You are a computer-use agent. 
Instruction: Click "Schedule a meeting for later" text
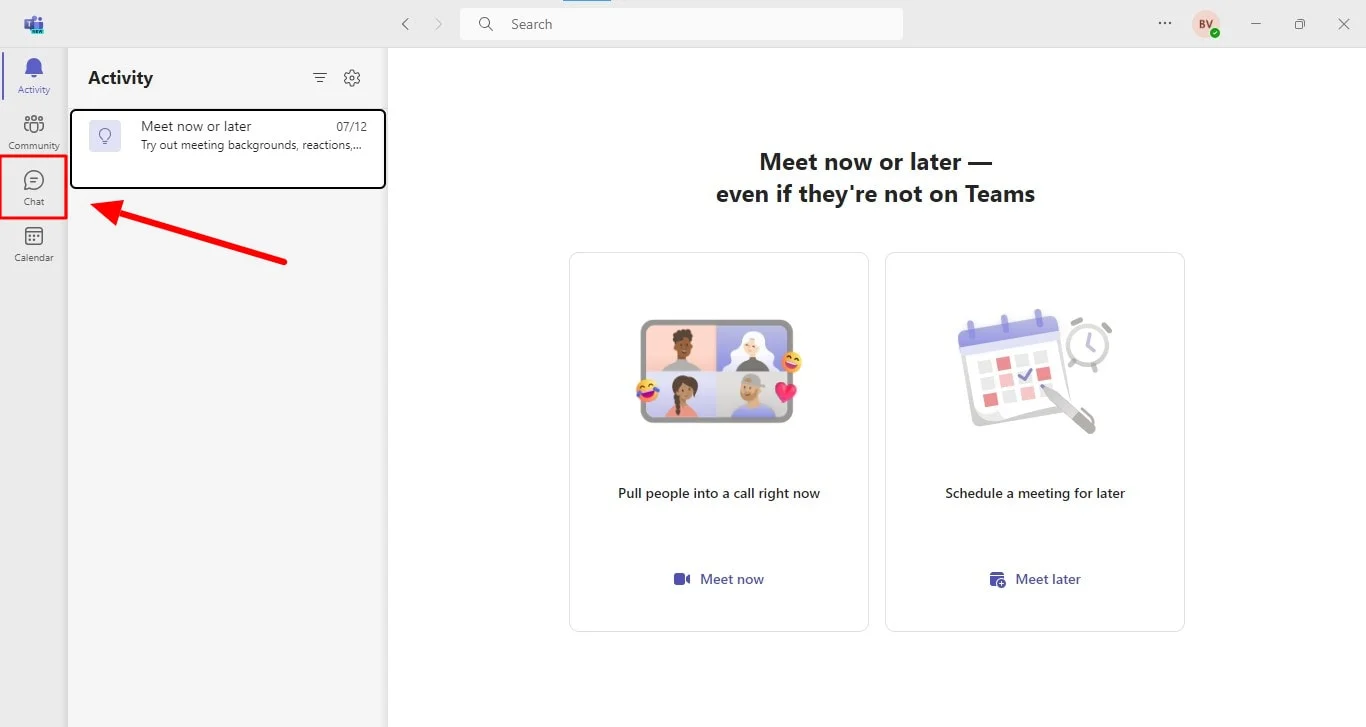point(1035,493)
